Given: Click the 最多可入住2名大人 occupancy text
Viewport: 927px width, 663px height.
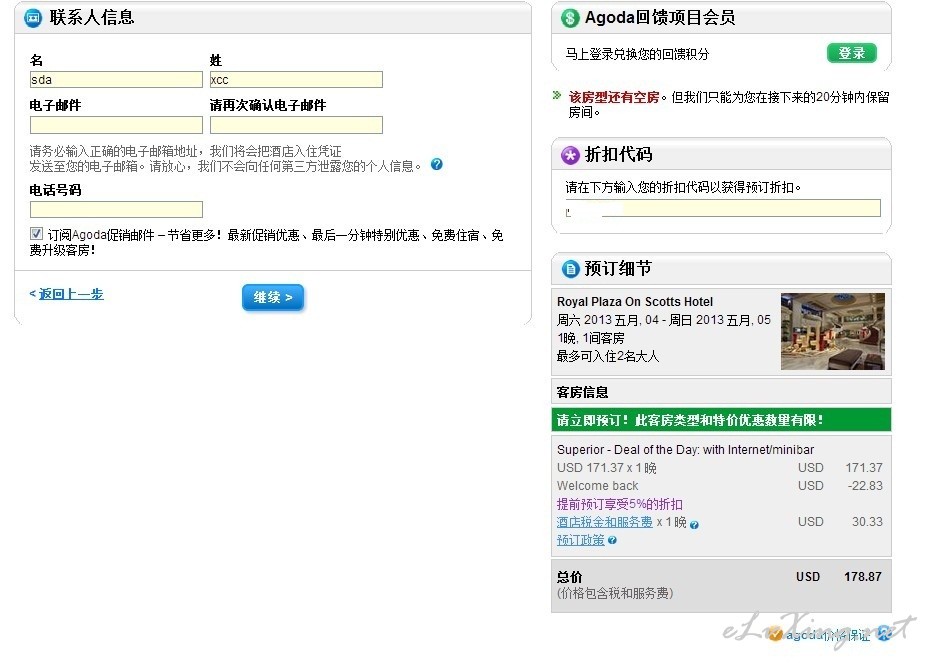Looking at the screenshot, I should pyautogui.click(x=608, y=356).
